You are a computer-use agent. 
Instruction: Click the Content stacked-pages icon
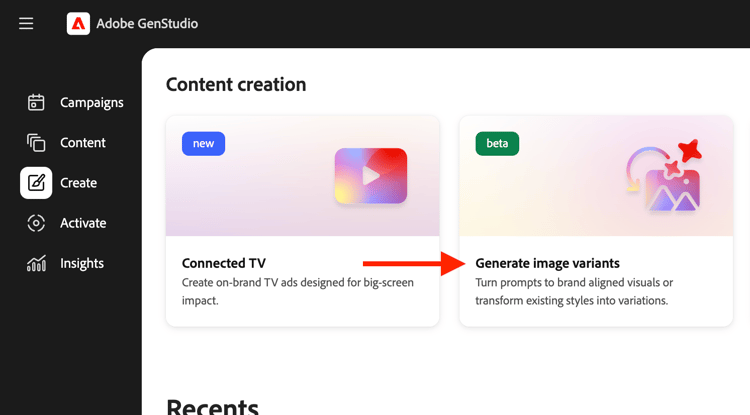pyautogui.click(x=36, y=142)
